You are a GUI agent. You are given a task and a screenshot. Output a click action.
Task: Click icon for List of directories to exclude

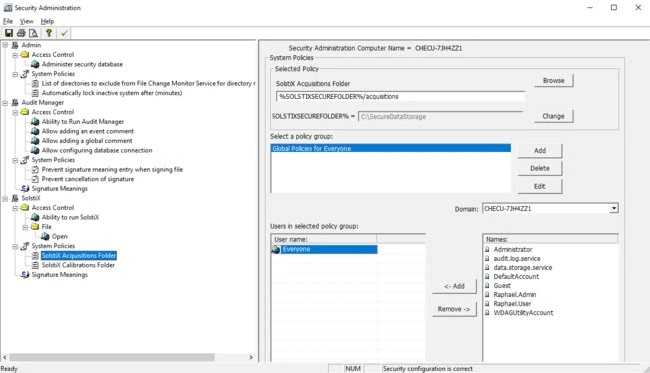(x=35, y=83)
